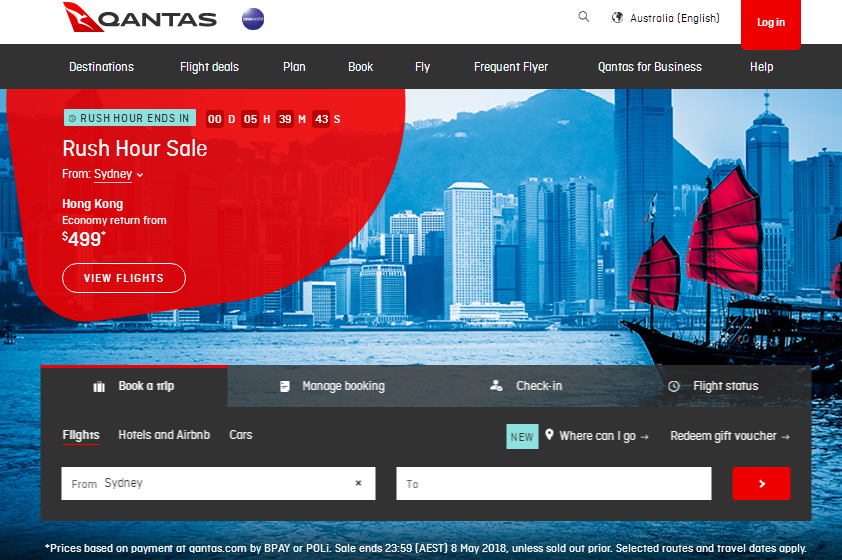Click the prices disclaimer footnote text
Image resolution: width=842 pixels, height=560 pixels.
coord(426,548)
